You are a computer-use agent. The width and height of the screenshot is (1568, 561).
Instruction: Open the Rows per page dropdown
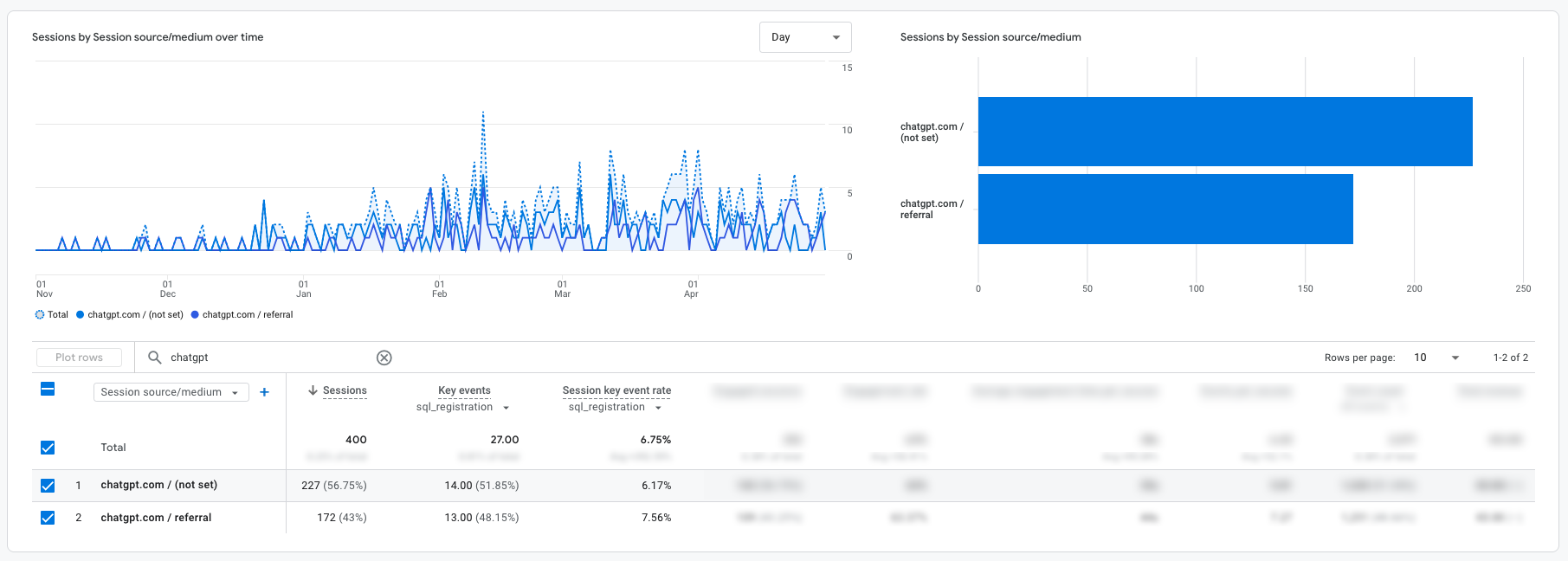1436,358
